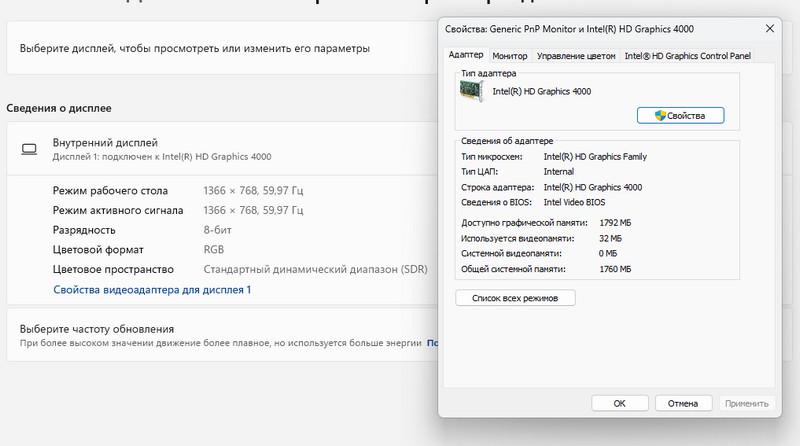Click the Выберите дисплей selection row
The width and height of the screenshot is (800, 446).
tap(220, 47)
